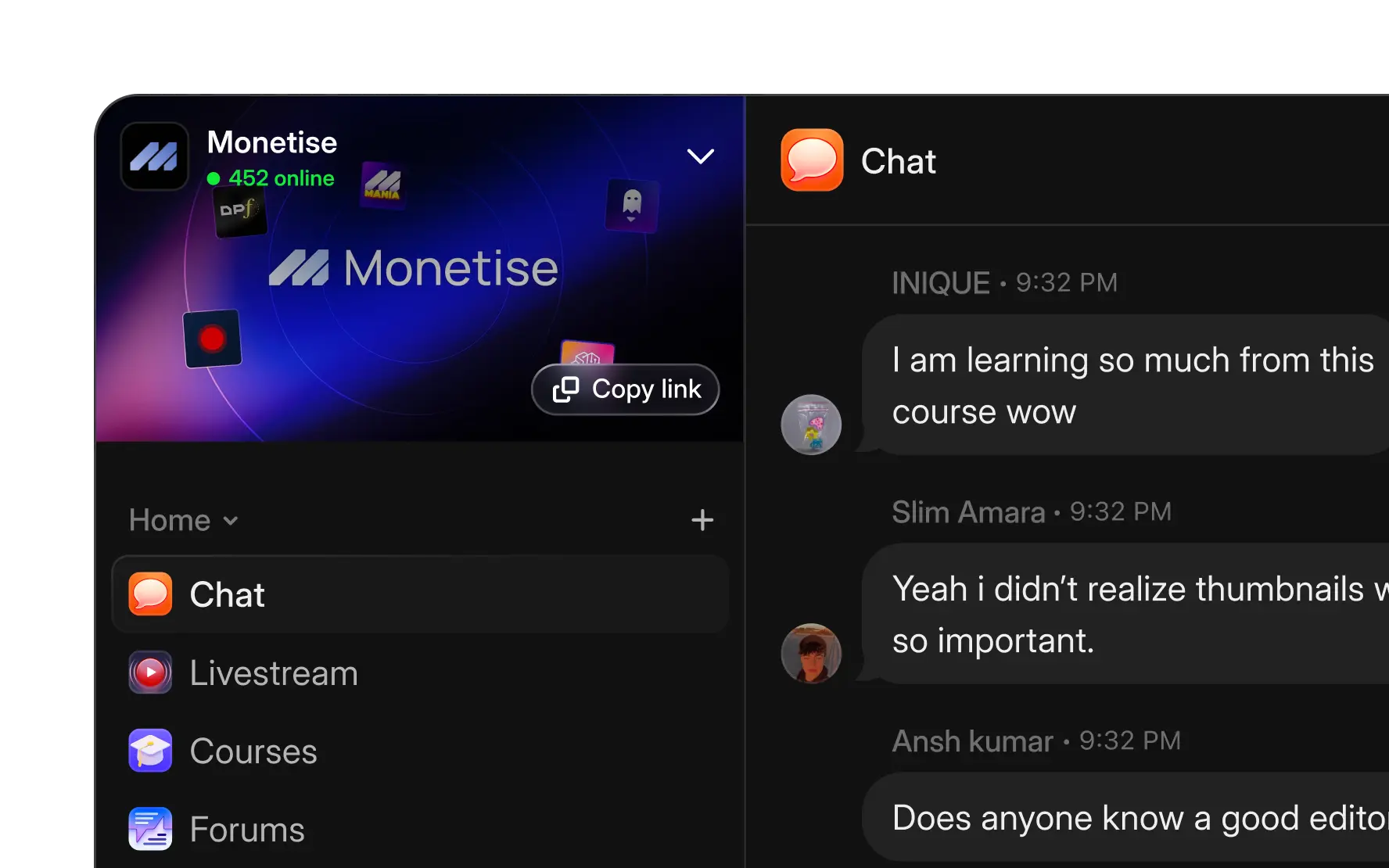Select the Chat speech bubble icon in sidebar
This screenshot has width=1389, height=868.
click(149, 594)
